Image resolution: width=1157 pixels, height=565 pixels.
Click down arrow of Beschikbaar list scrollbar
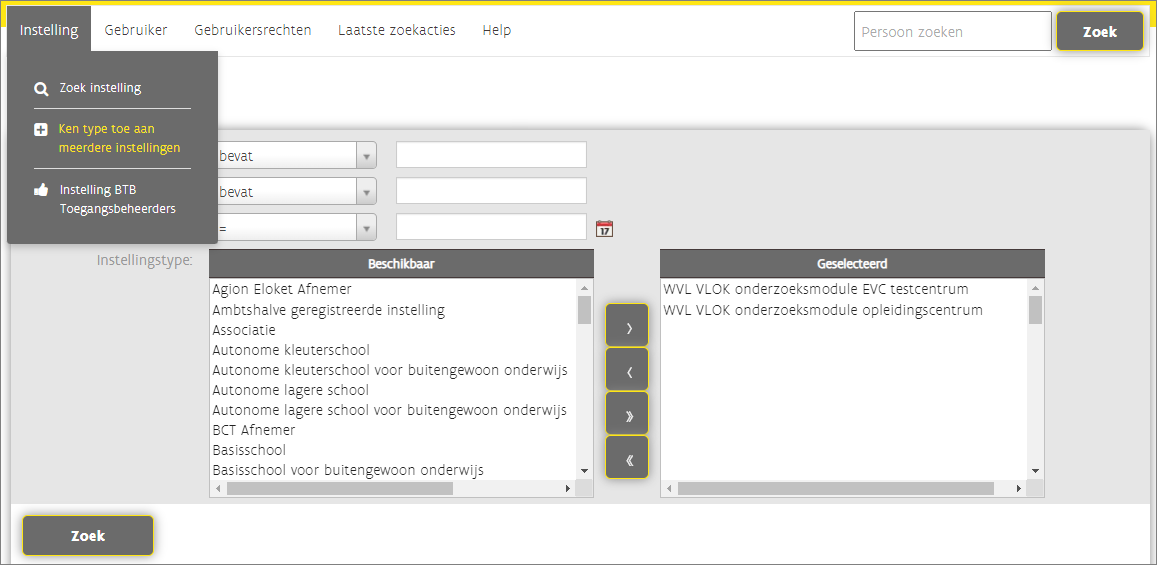click(x=584, y=470)
